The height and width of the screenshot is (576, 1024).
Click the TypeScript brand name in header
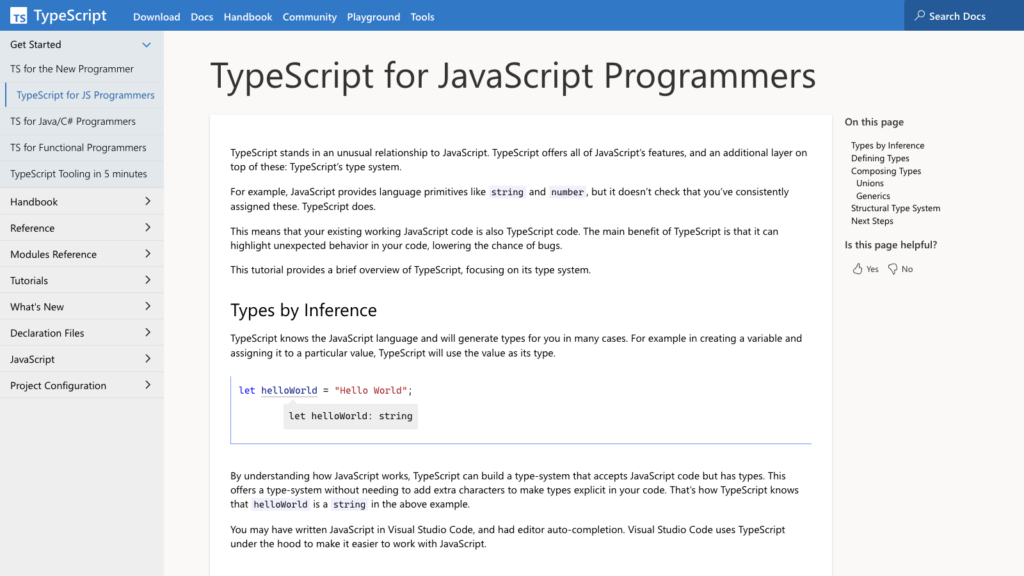click(70, 16)
